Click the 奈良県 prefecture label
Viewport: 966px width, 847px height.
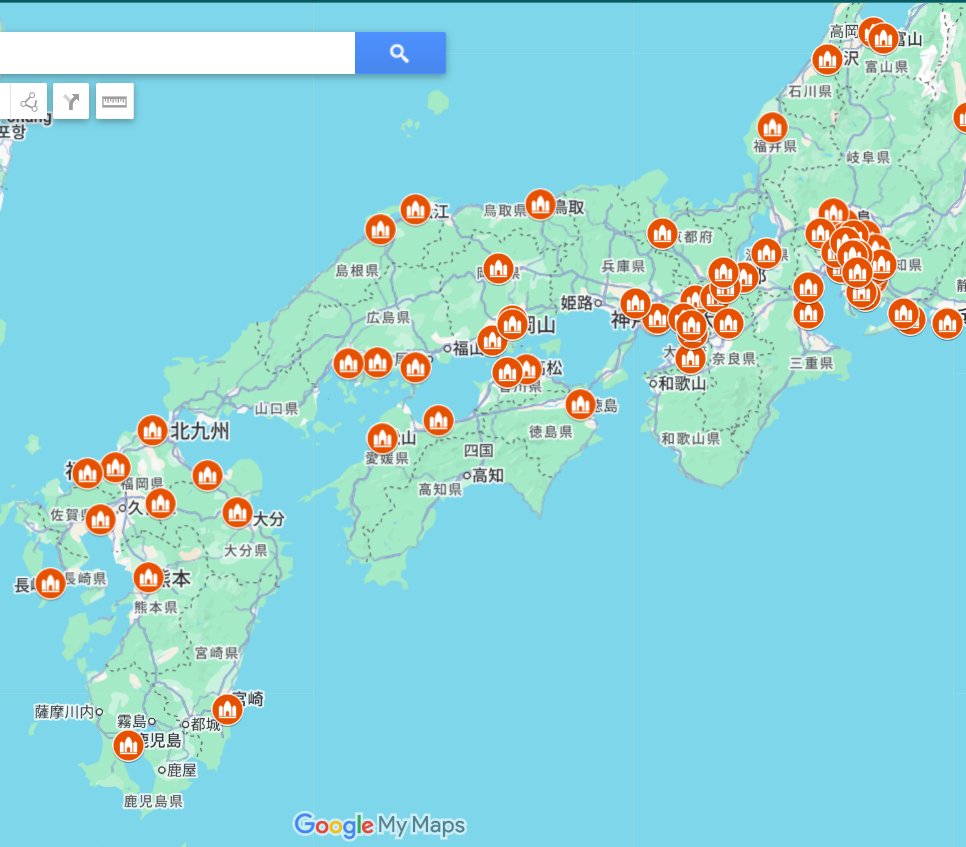tap(734, 359)
